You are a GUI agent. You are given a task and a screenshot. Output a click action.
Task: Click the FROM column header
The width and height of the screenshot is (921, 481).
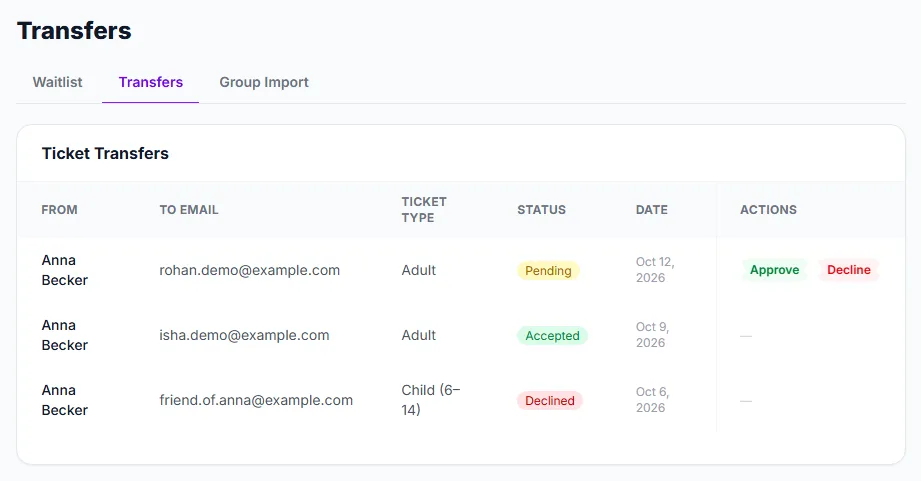point(59,210)
